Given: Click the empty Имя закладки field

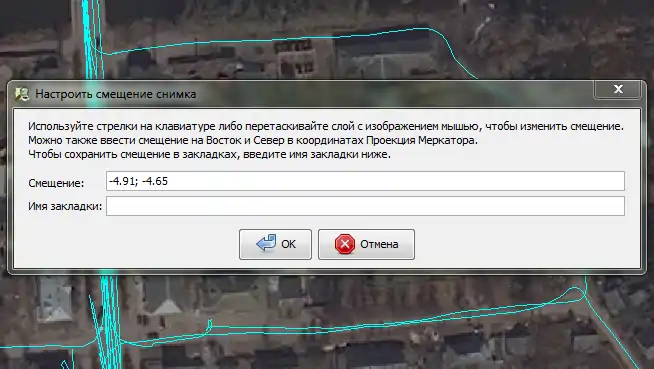Looking at the screenshot, I should click(x=365, y=206).
